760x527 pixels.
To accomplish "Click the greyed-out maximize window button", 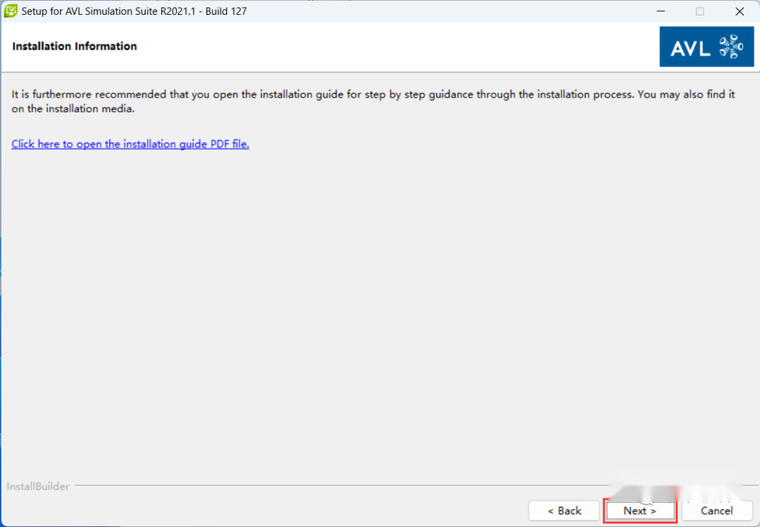I will tap(700, 11).
